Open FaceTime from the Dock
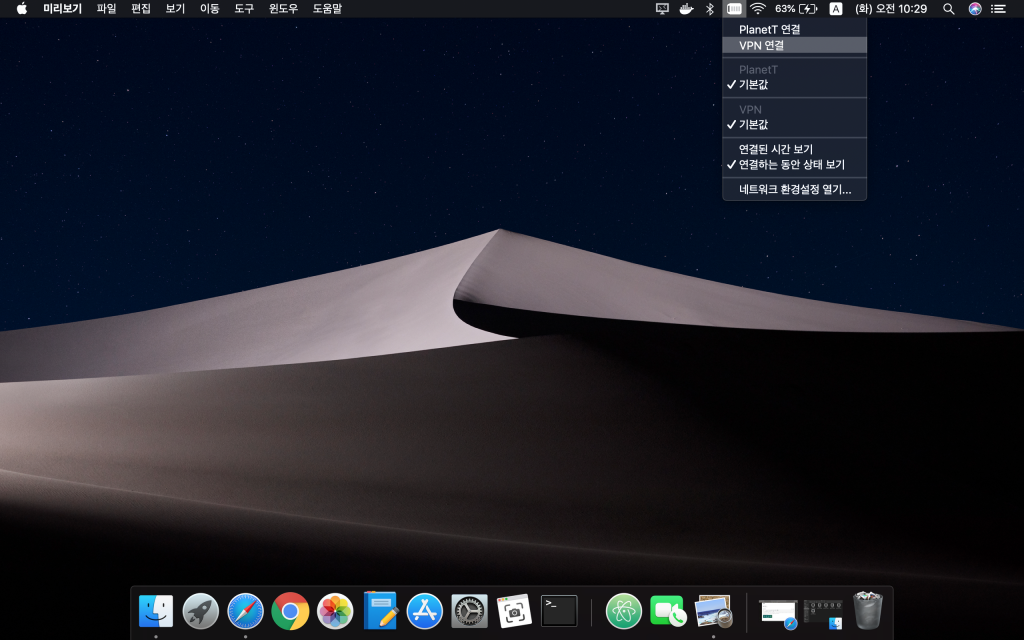The width and height of the screenshot is (1024, 640). (x=668, y=611)
